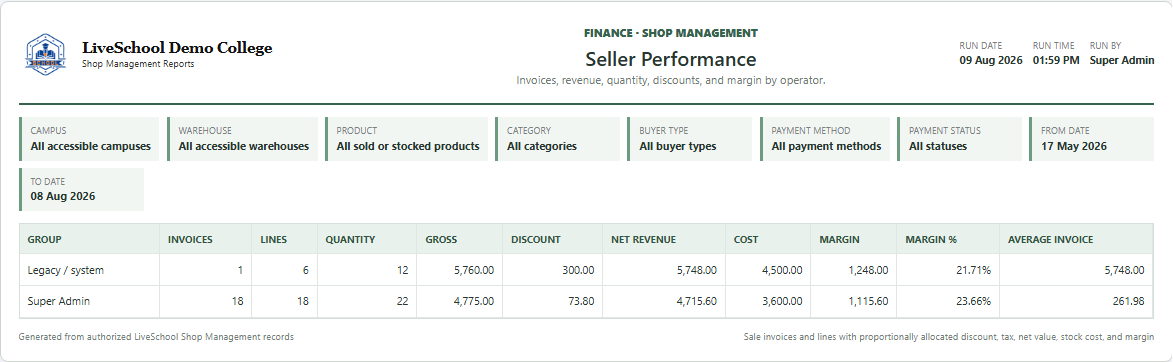Click the cost value 3,600.00
The height and width of the screenshot is (362, 1173).
point(782,301)
